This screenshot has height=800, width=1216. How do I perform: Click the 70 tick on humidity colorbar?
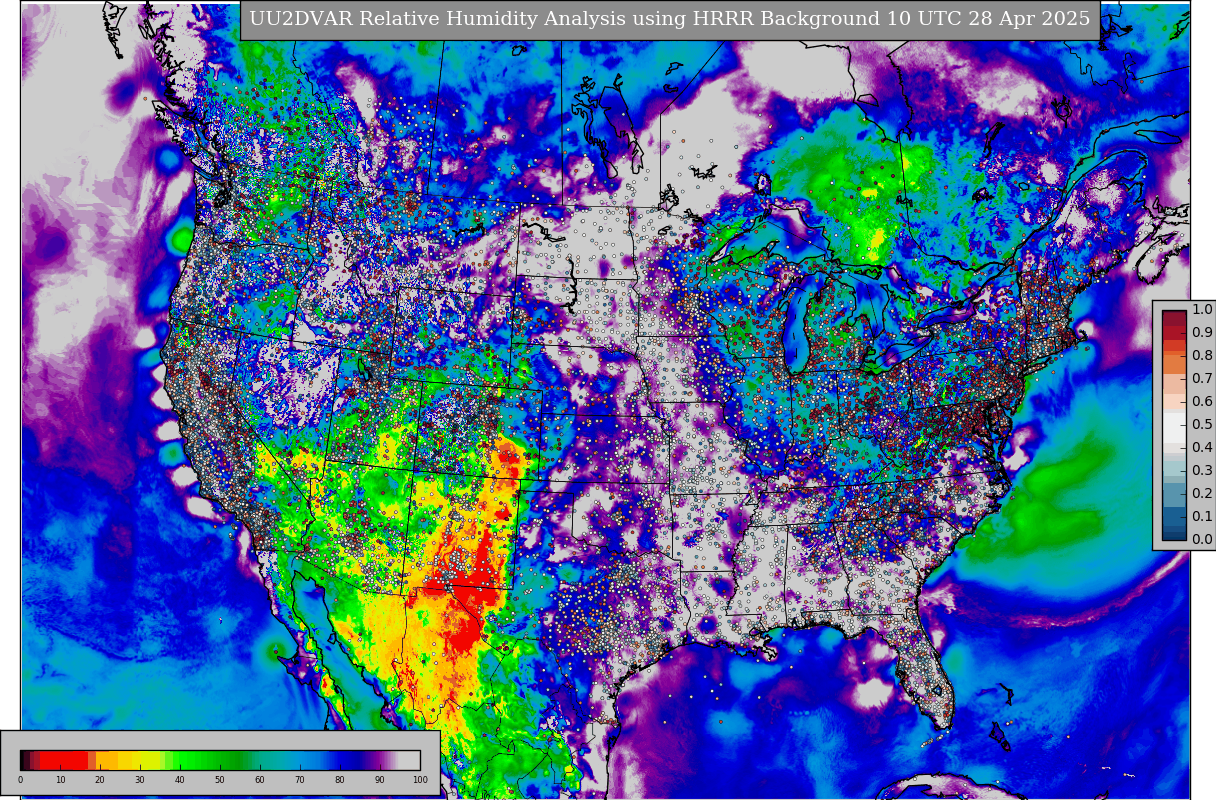pos(300,780)
